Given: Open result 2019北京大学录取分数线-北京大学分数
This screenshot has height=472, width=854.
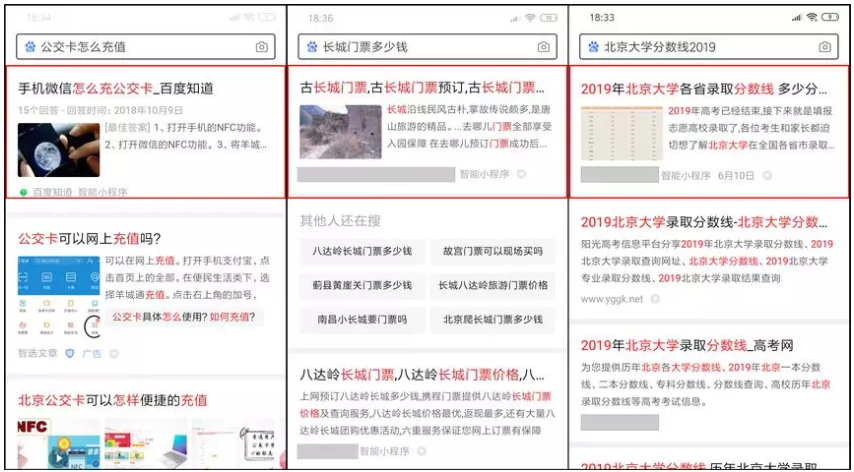Looking at the screenshot, I should click(704, 222).
